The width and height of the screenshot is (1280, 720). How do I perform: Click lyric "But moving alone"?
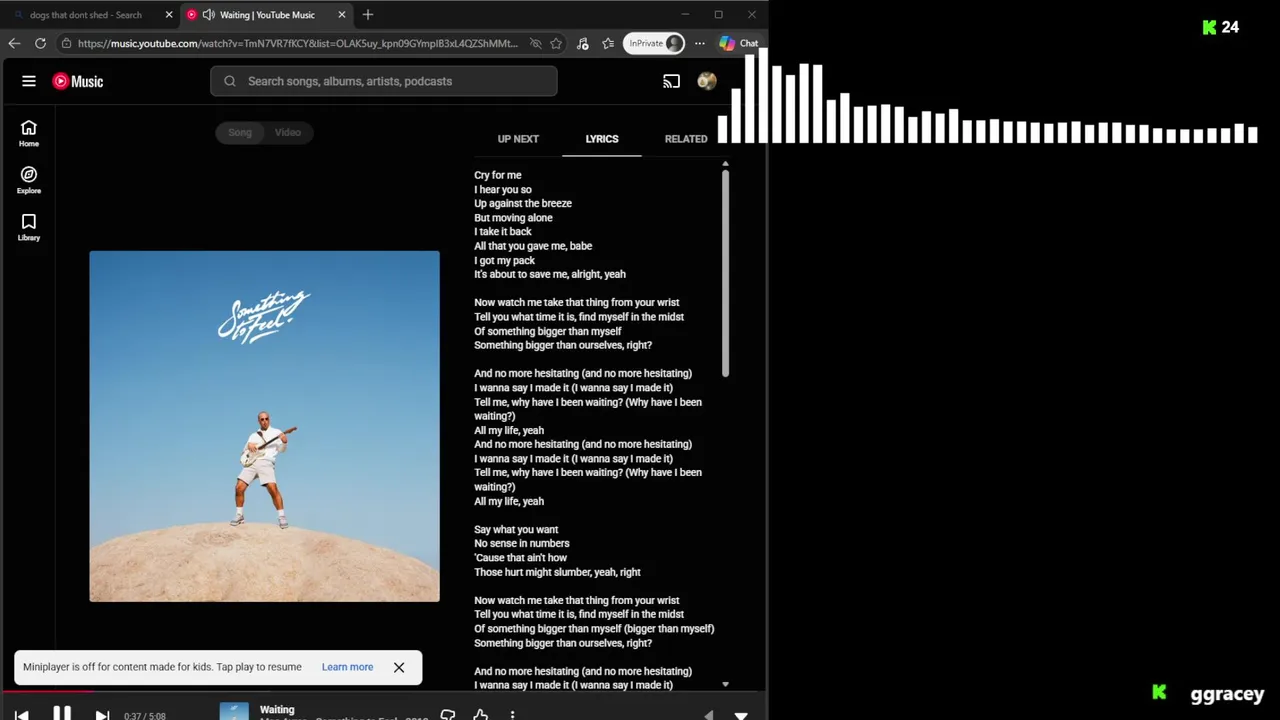click(x=513, y=218)
